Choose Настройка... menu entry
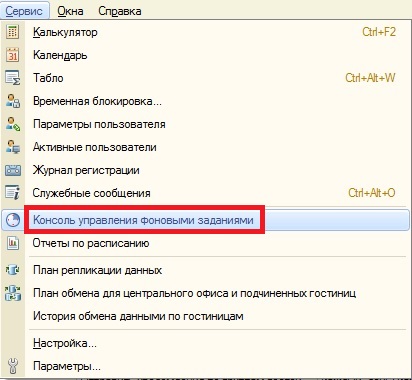 pos(206,343)
